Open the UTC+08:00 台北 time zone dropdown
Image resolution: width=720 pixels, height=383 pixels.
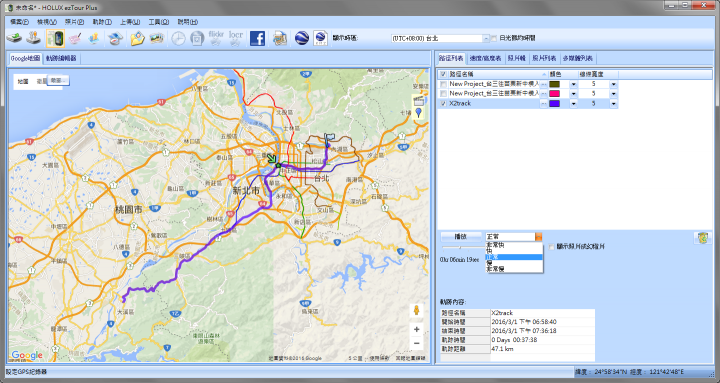[x=486, y=38]
